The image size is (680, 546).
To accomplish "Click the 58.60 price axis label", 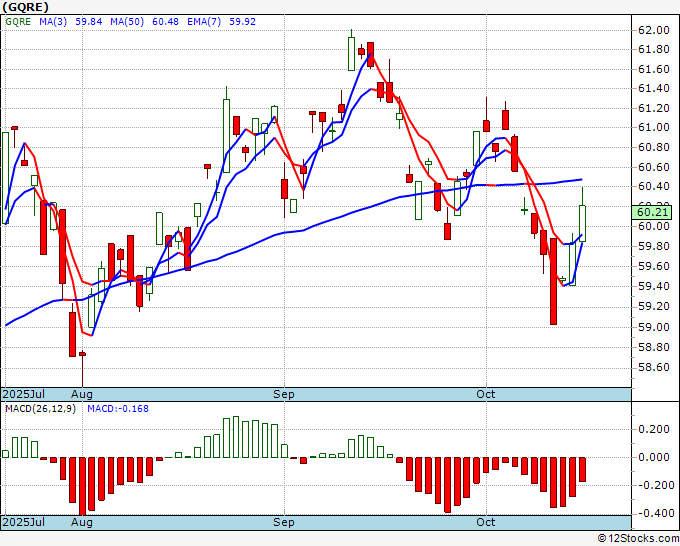I will click(654, 367).
